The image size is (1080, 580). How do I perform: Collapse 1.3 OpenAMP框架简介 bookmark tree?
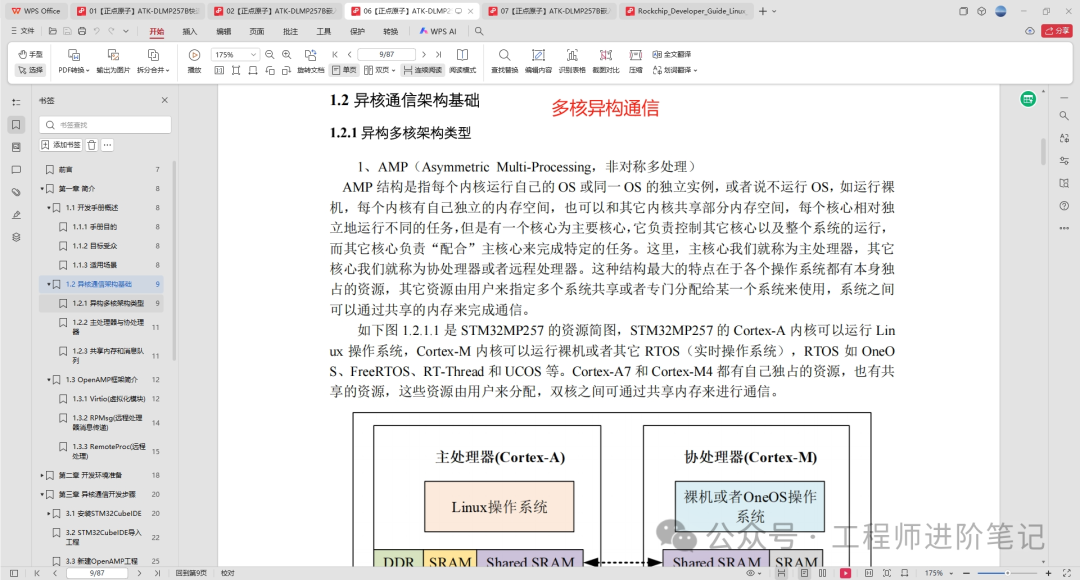coord(49,380)
